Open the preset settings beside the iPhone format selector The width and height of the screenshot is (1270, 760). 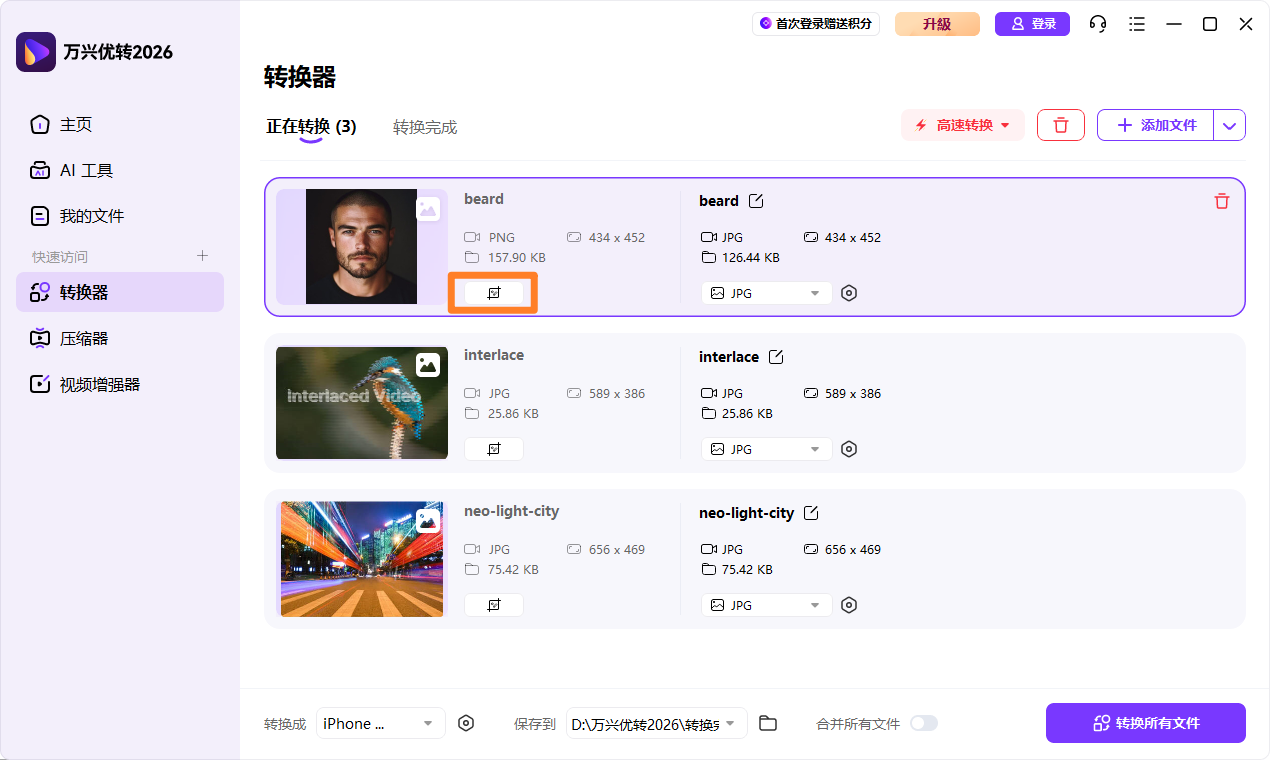coord(466,723)
